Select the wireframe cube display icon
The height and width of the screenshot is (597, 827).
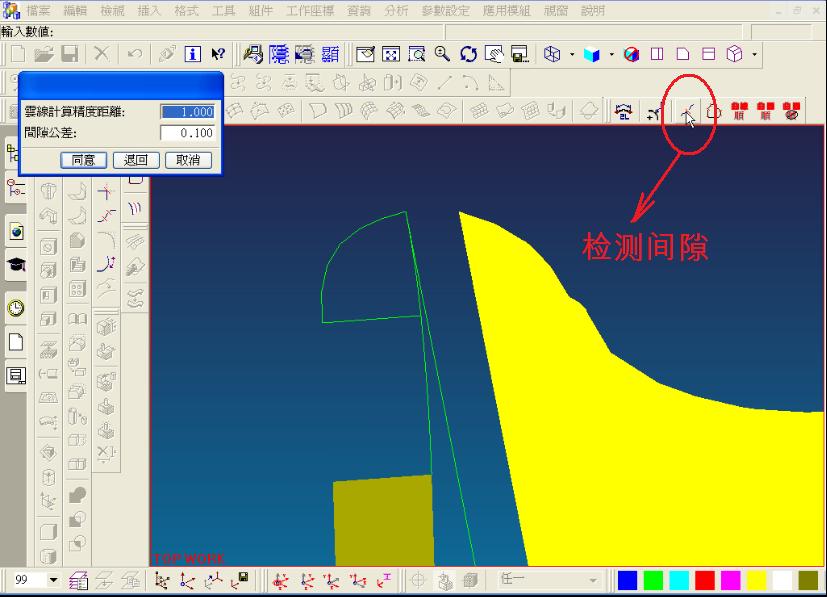[552, 54]
